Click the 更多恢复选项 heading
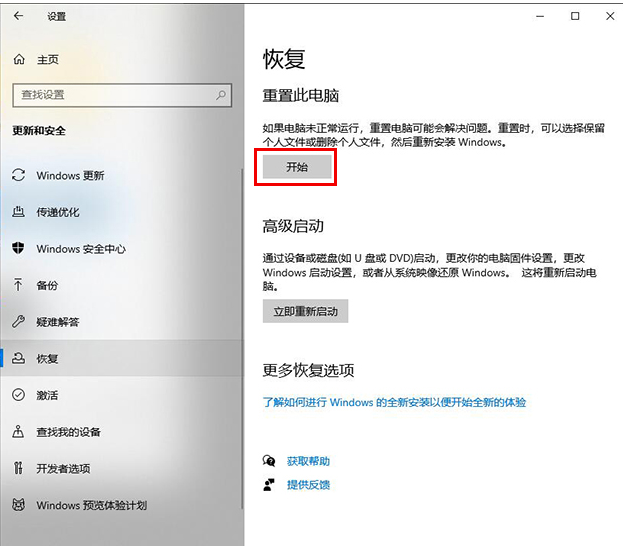Screen dimensions: 623x546 tap(308, 370)
